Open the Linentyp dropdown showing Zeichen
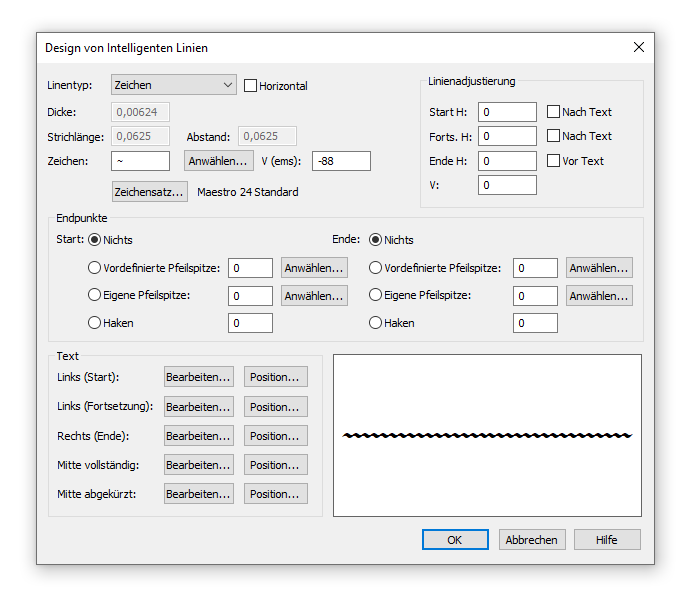The height and width of the screenshot is (600, 696). coord(174,85)
